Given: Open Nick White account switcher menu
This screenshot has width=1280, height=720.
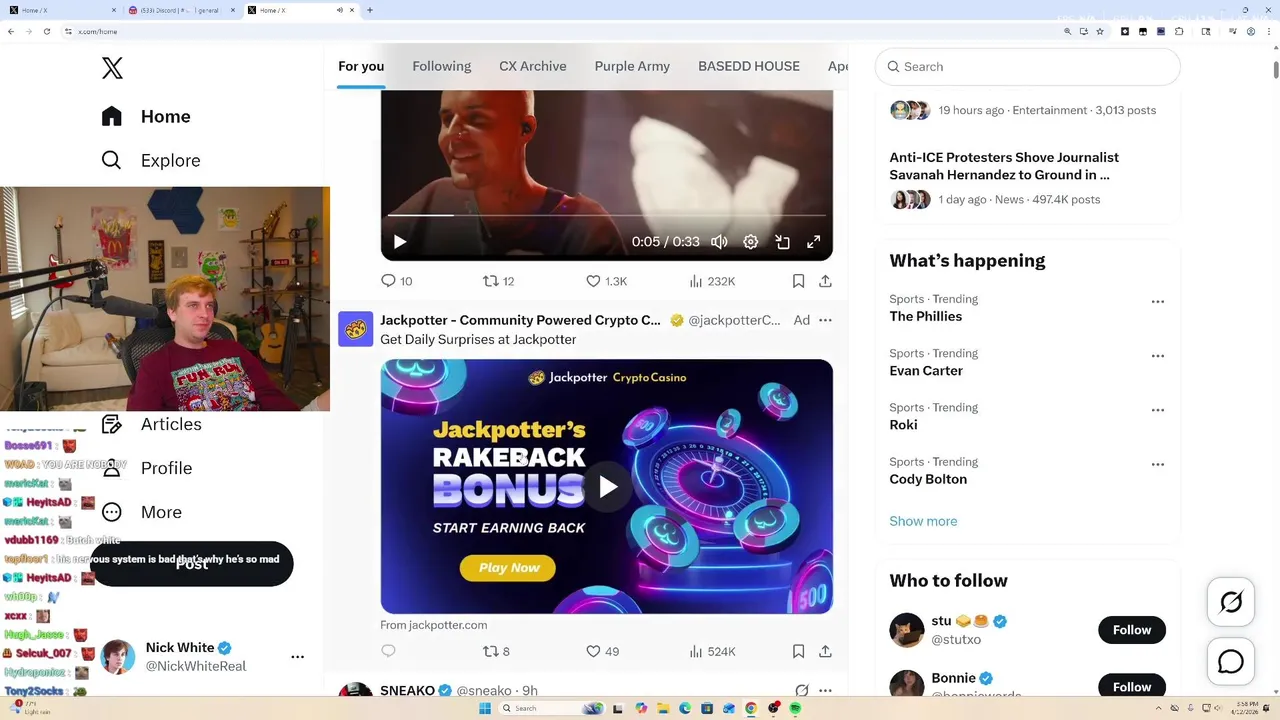Looking at the screenshot, I should 297,657.
